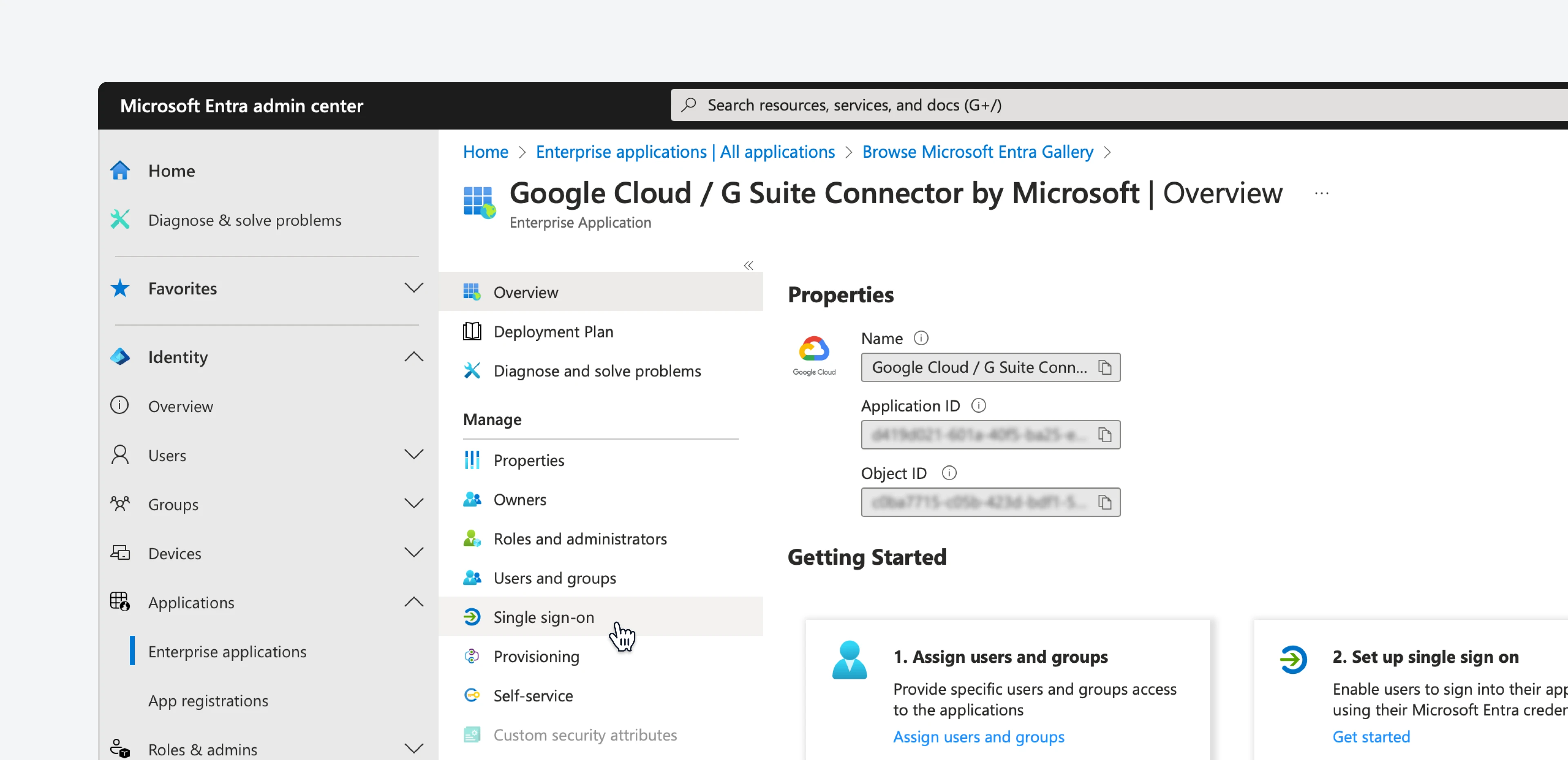This screenshot has height=760, width=1568.
Task: Open App registrations in sidebar
Action: [x=208, y=700]
